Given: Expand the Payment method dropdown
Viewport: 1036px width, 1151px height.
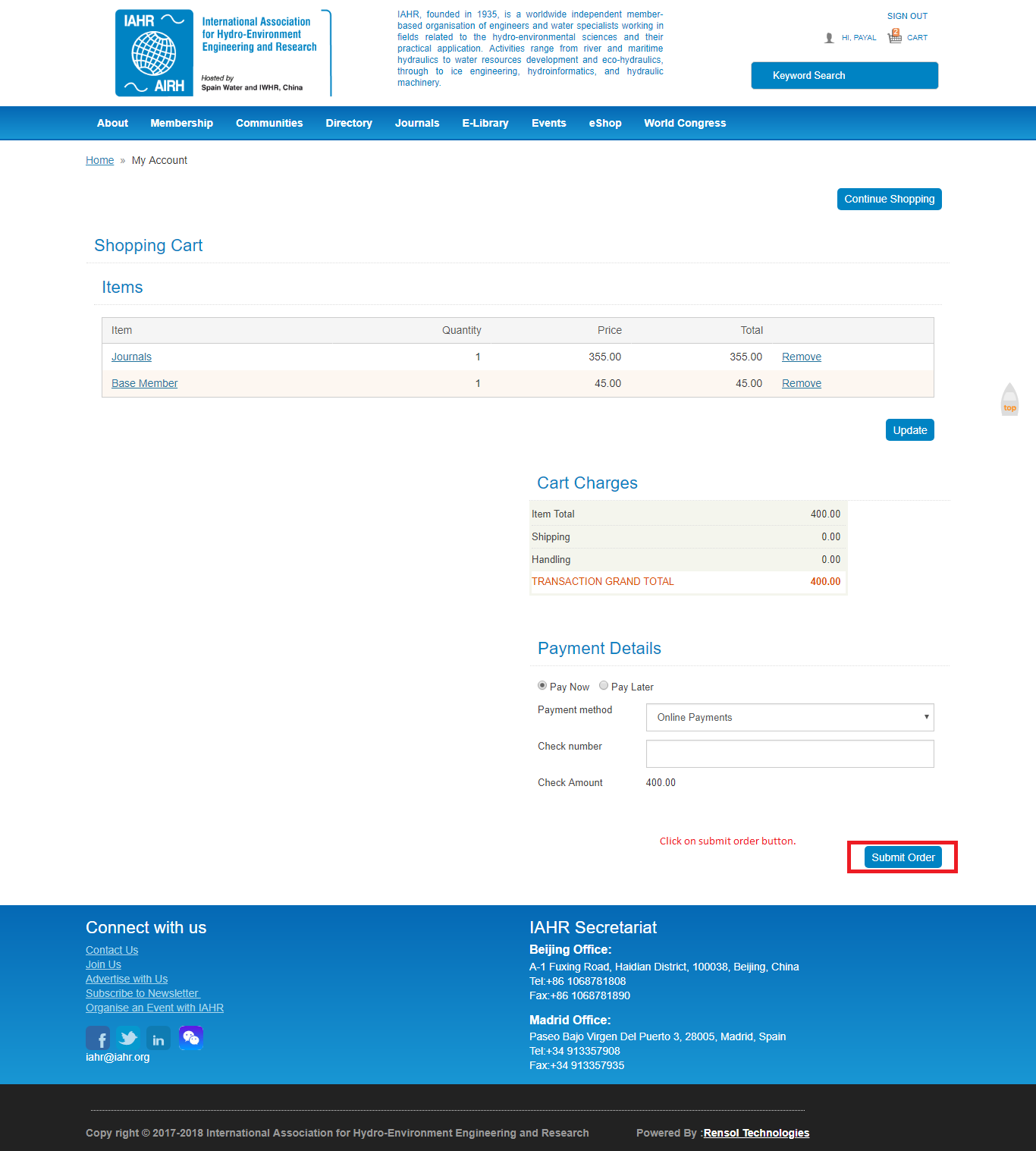Looking at the screenshot, I should pos(790,718).
